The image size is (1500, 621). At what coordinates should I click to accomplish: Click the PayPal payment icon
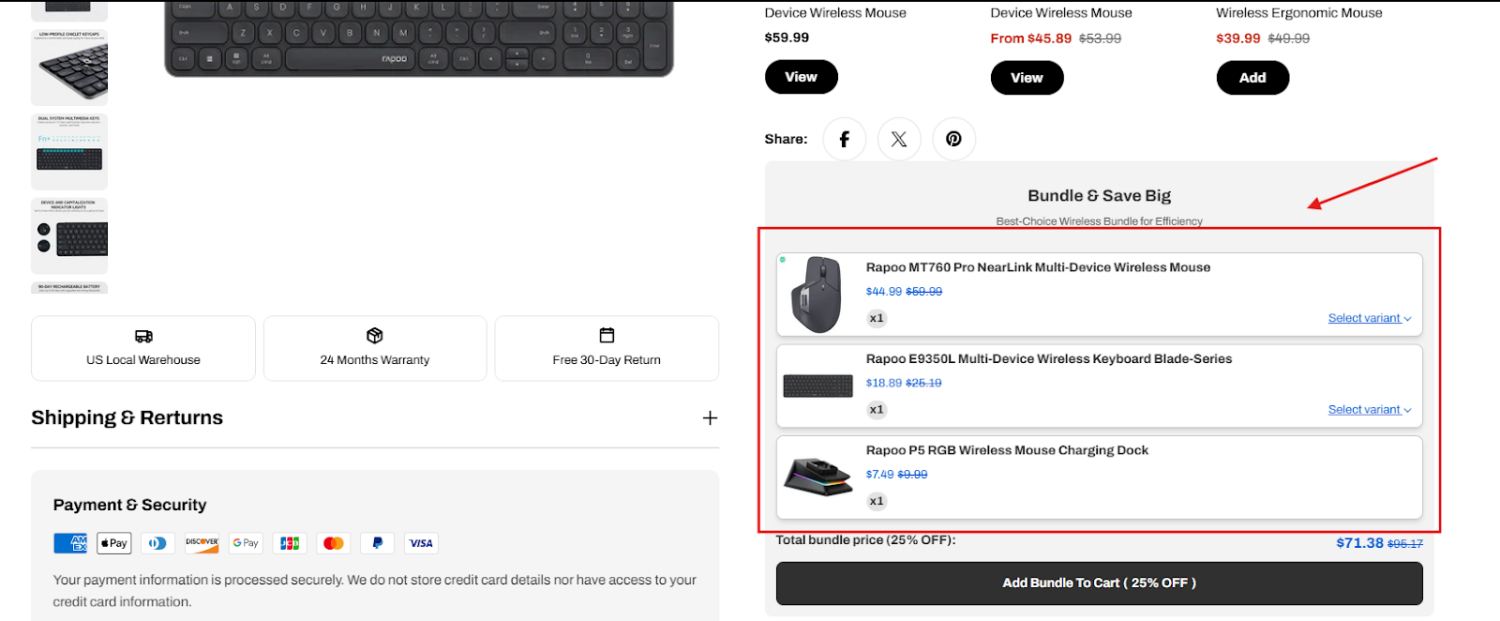[x=377, y=543]
